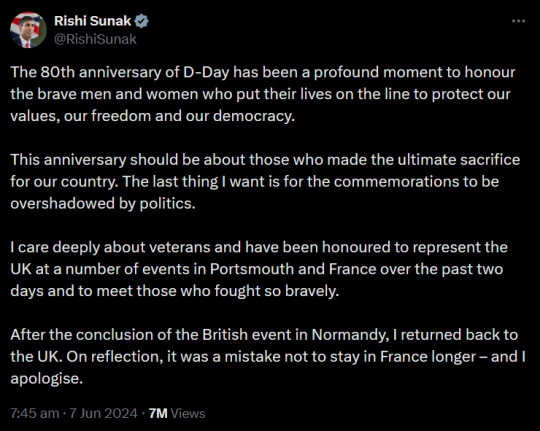Click the line starting "This anniversary should be"
The height and width of the screenshot is (431, 540).
265,160
